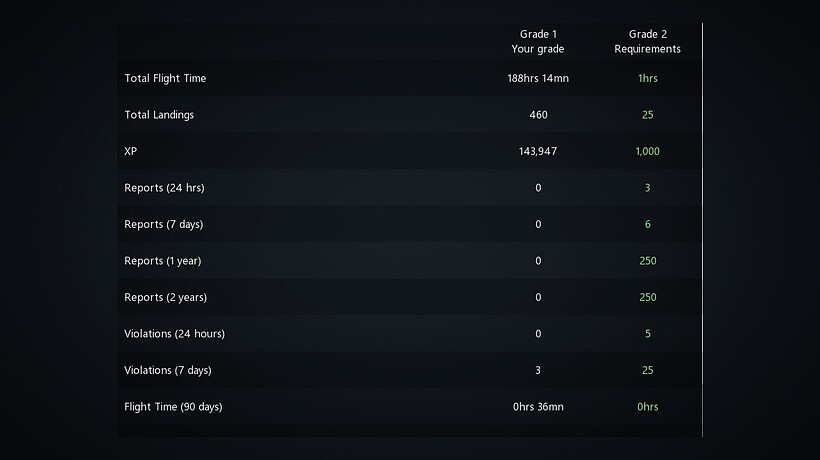The image size is (820, 460).
Task: Click the green 1,000 XP requirement
Action: (647, 151)
